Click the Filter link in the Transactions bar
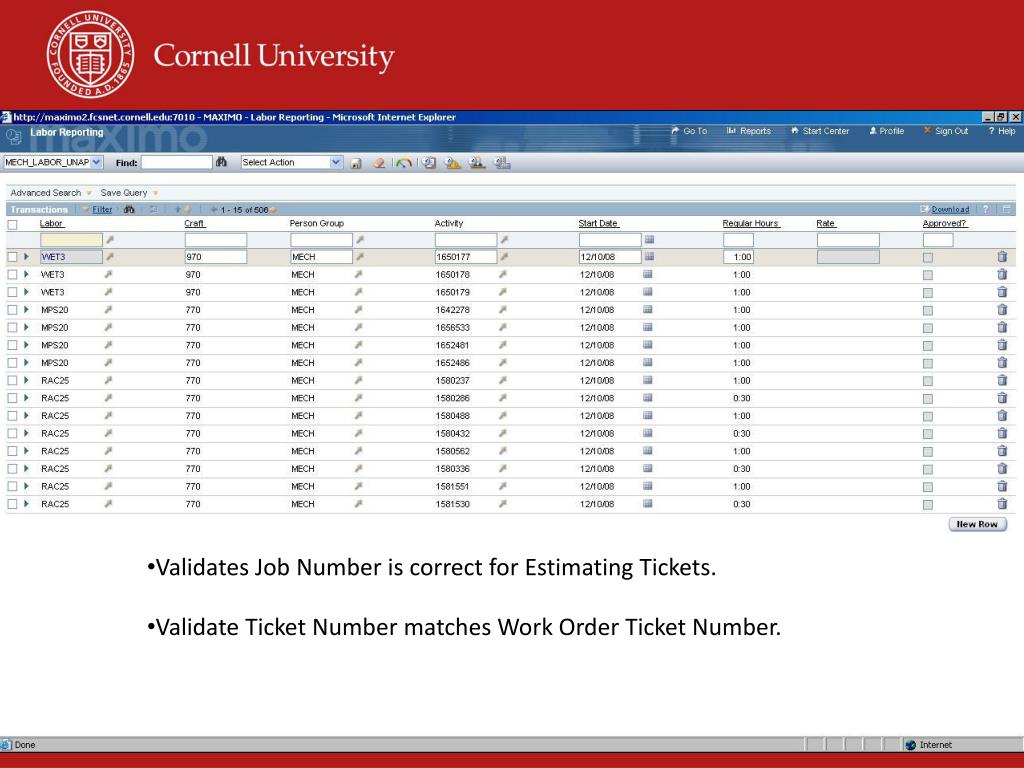This screenshot has width=1024, height=768. pos(102,210)
